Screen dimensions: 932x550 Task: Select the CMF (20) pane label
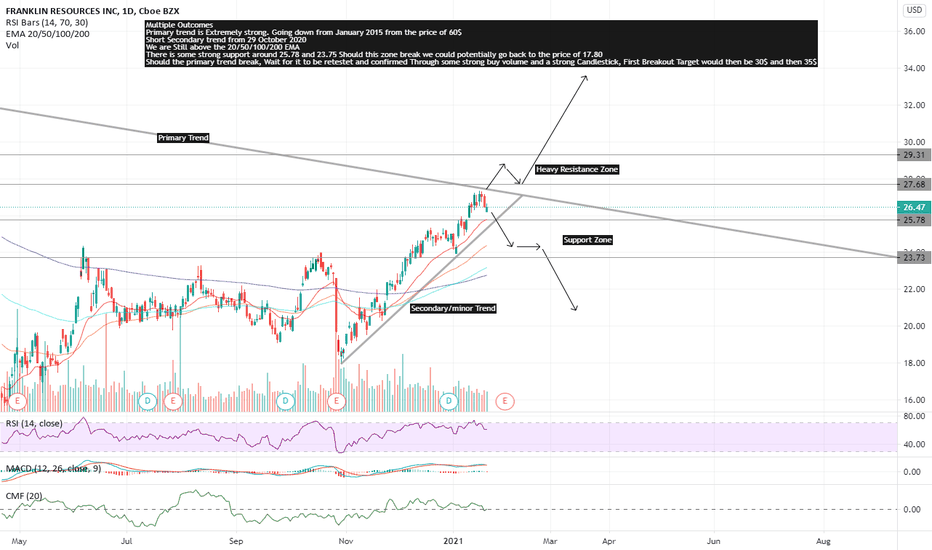pyautogui.click(x=24, y=496)
